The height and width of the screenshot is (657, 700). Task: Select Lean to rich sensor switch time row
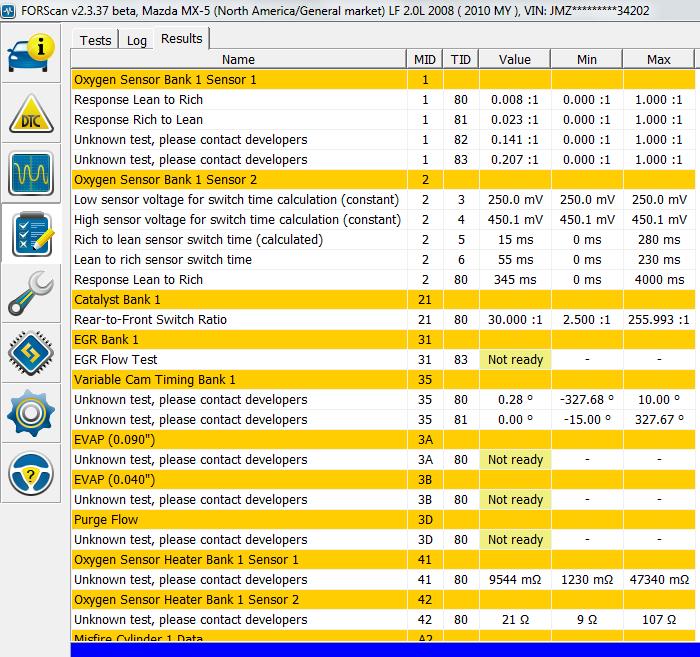383,260
